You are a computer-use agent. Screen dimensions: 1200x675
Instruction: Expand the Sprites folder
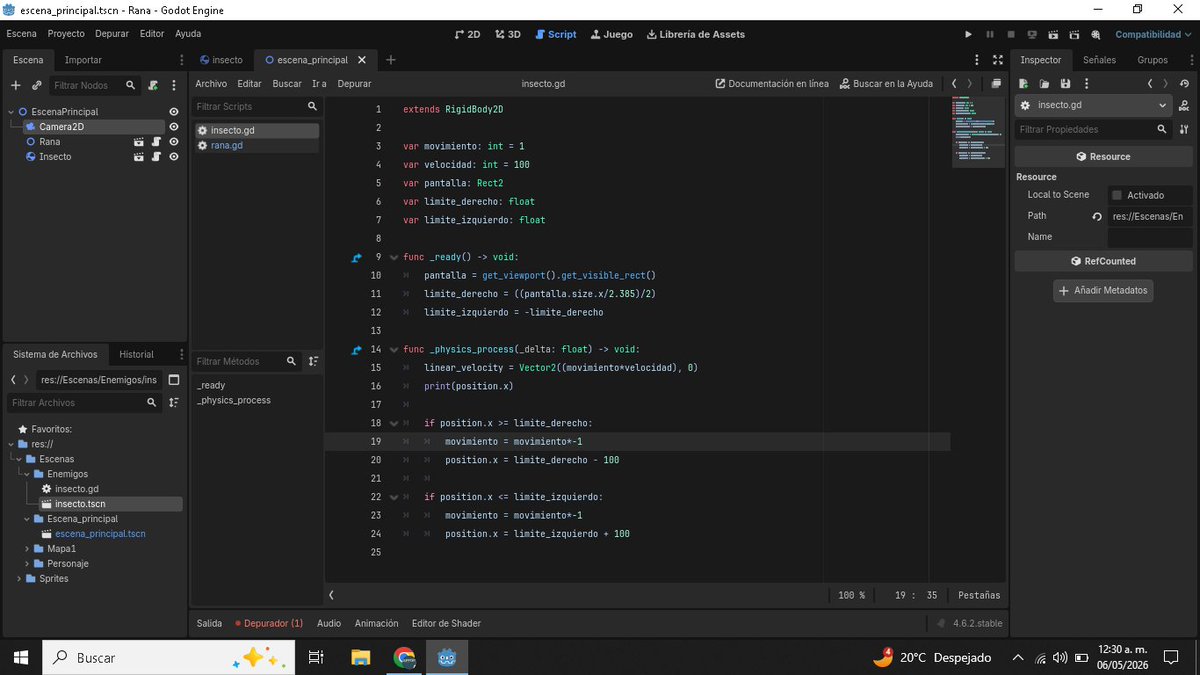[19, 579]
